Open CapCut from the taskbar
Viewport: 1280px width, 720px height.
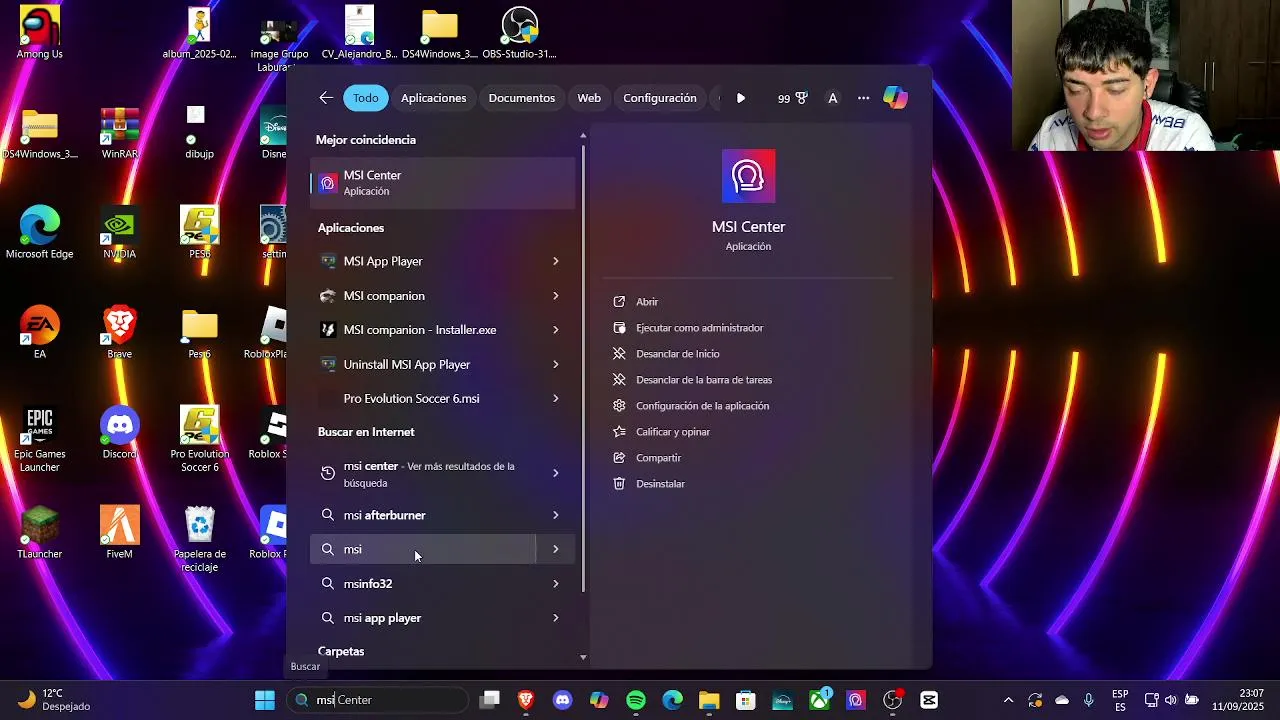pos(929,700)
